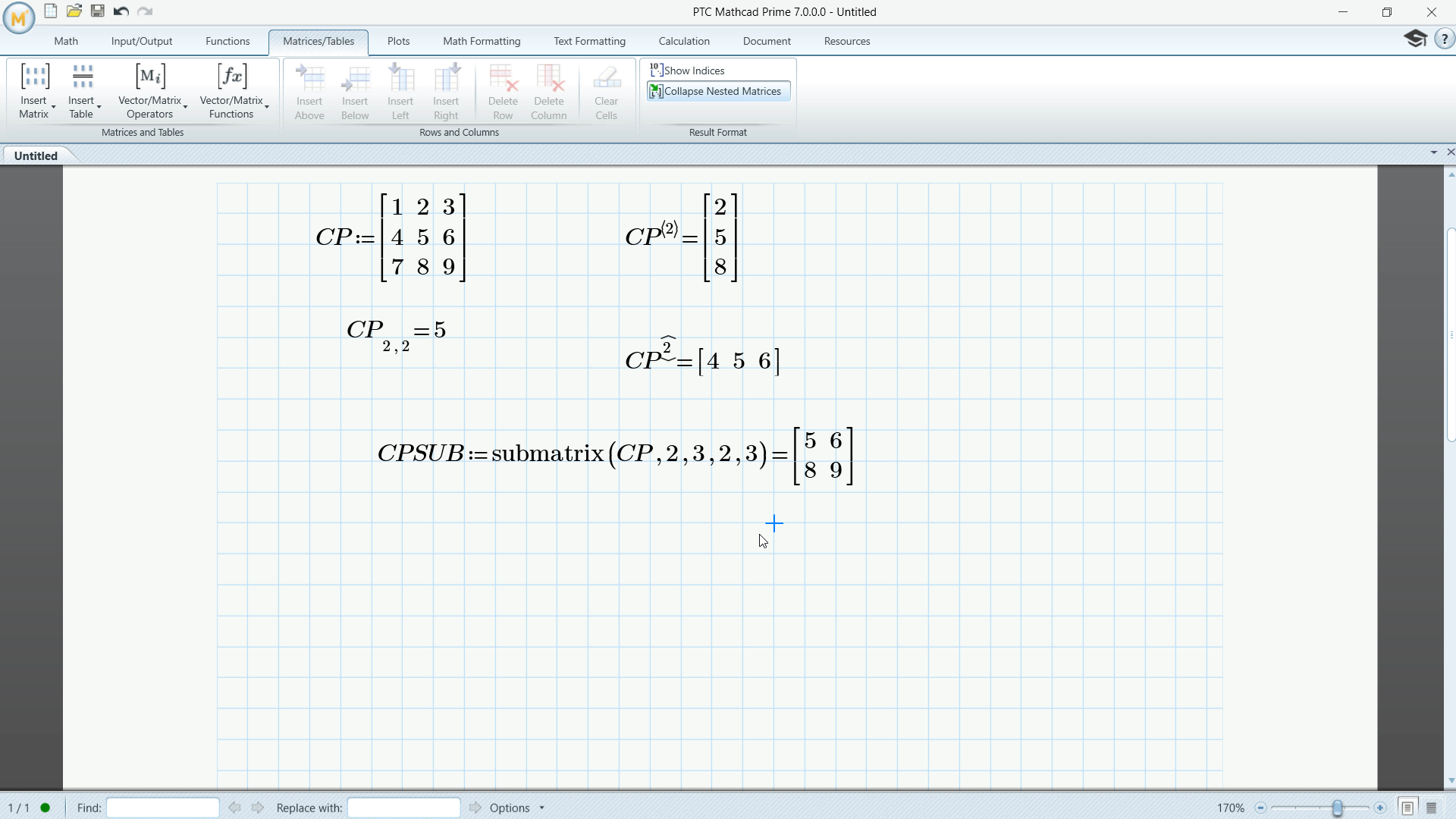Clear cells of the selected matrix

605,89
